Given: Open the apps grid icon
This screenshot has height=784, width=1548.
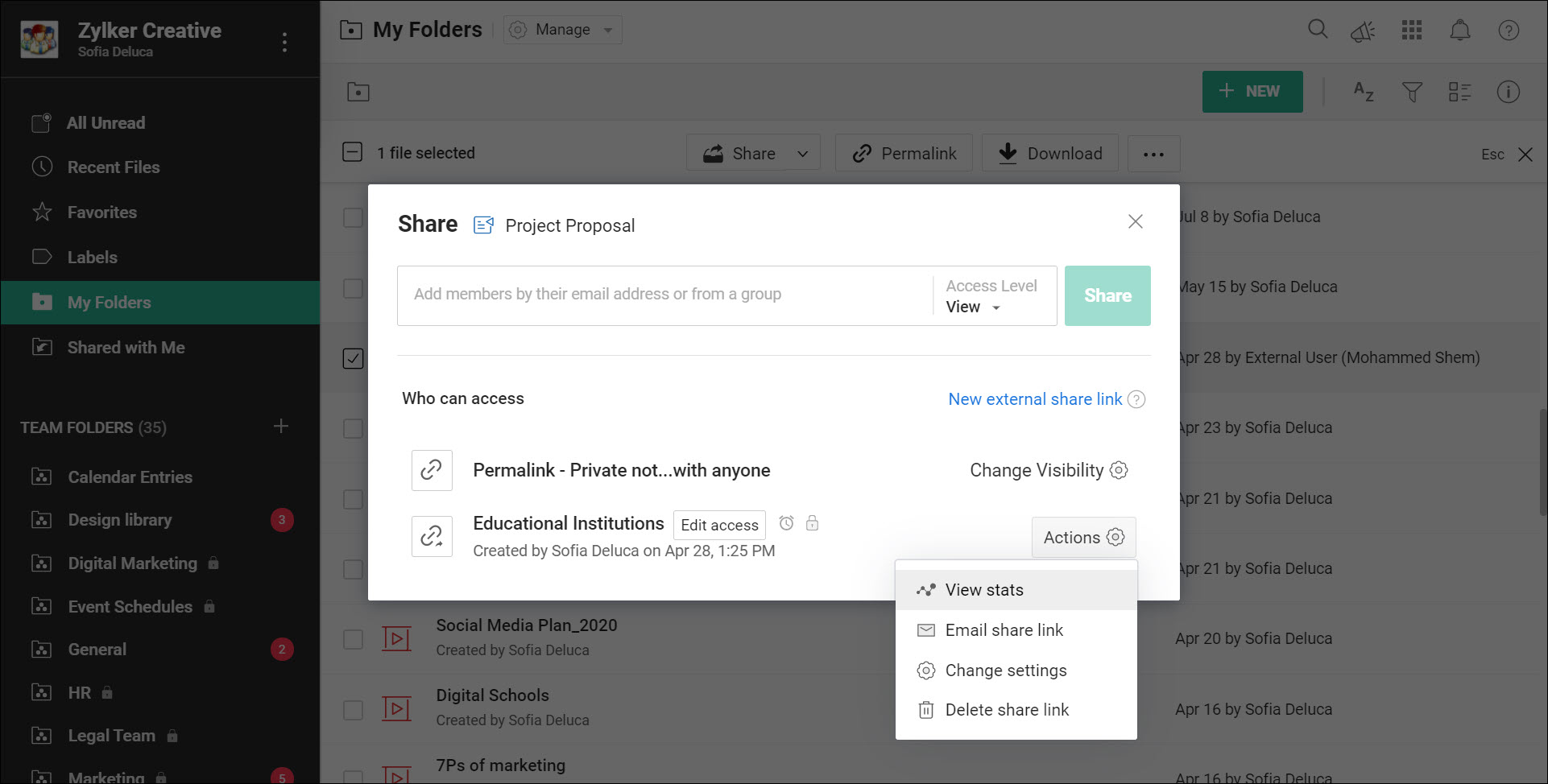Looking at the screenshot, I should tap(1412, 31).
